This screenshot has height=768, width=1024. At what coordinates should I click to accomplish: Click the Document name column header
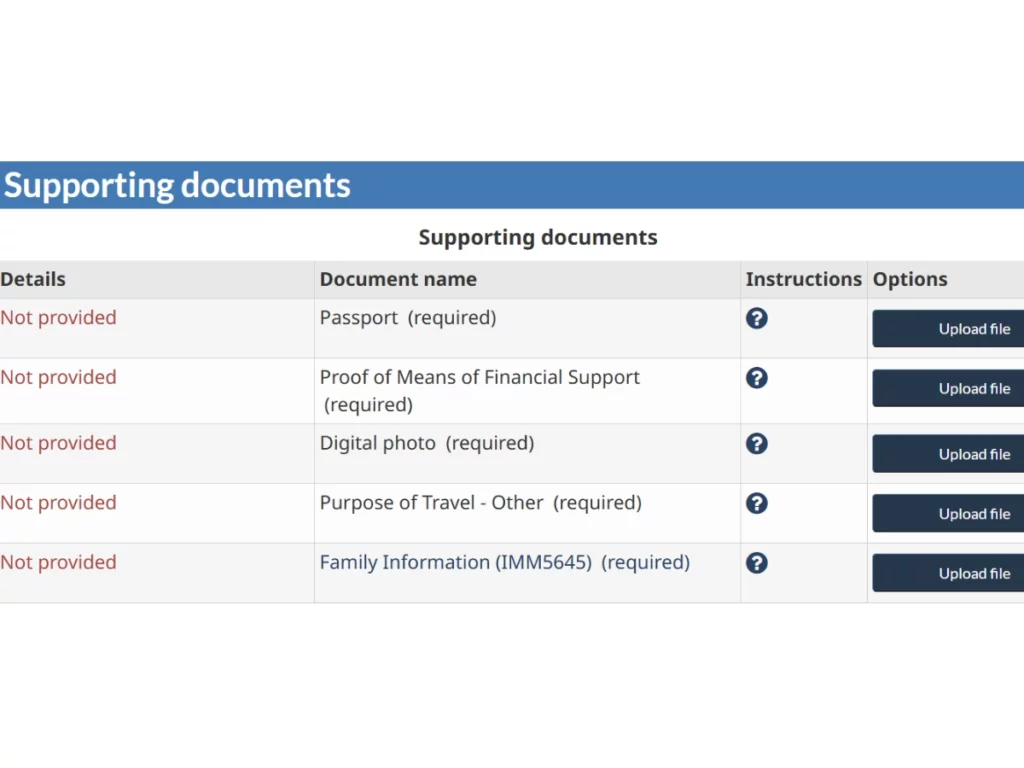pyautogui.click(x=398, y=279)
